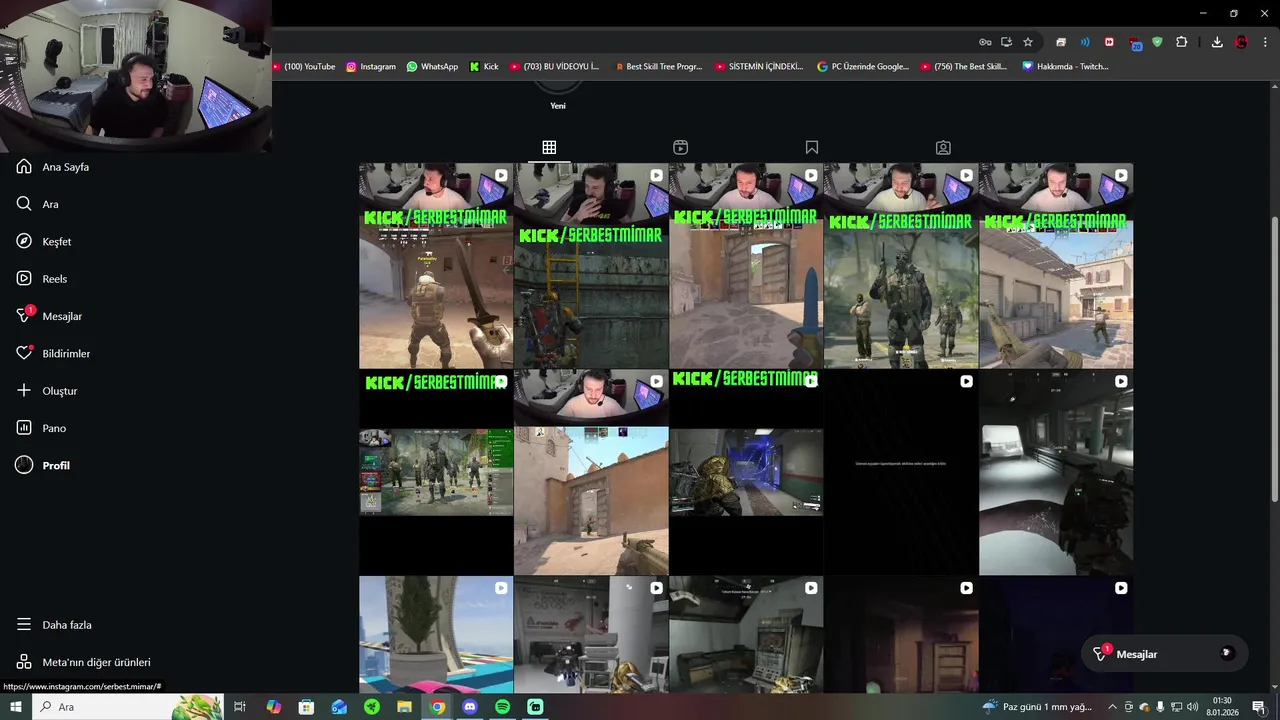Image resolution: width=1280 pixels, height=720 pixels.
Task: Open the Chrome three-dot menu
Action: (x=1264, y=42)
